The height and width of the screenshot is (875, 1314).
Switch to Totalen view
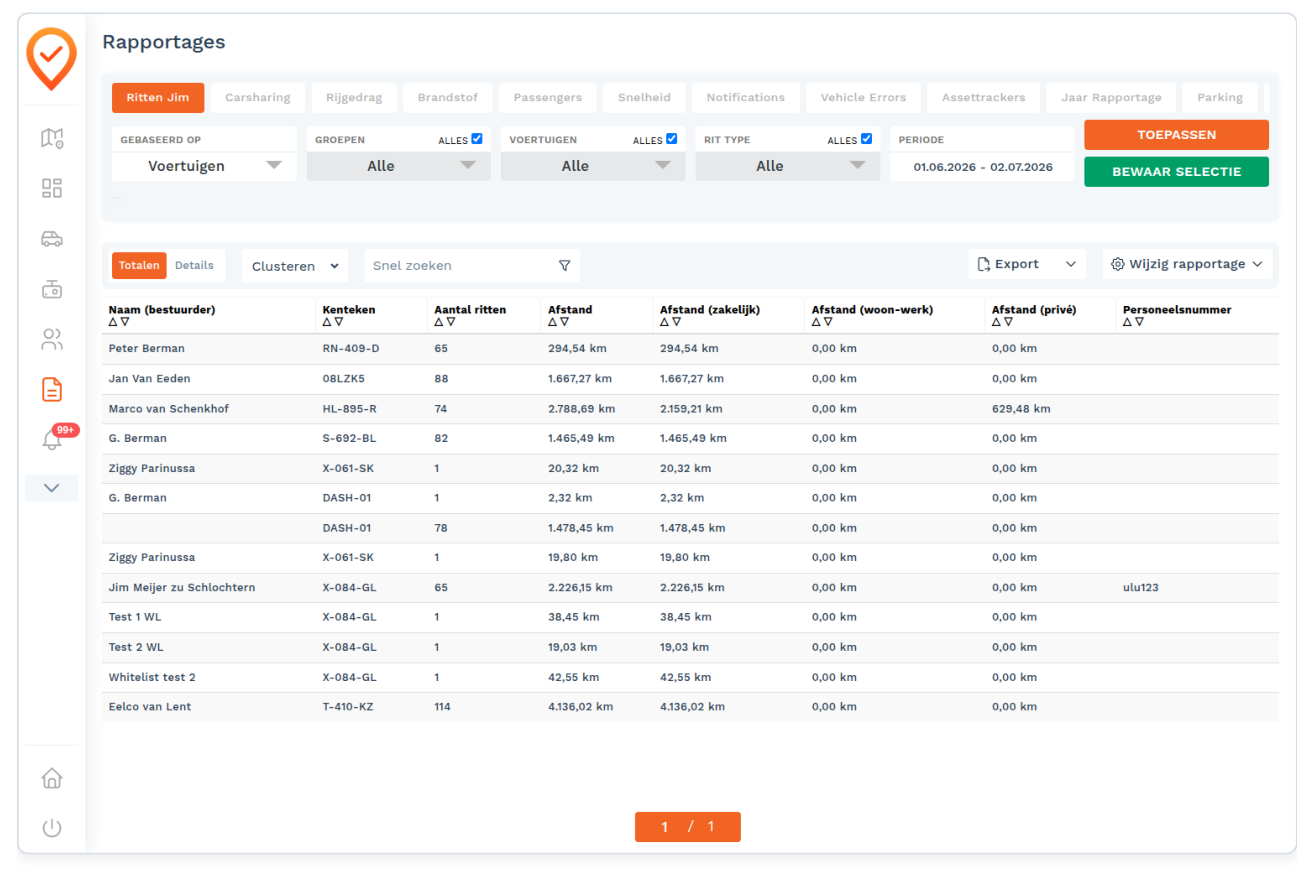point(139,265)
